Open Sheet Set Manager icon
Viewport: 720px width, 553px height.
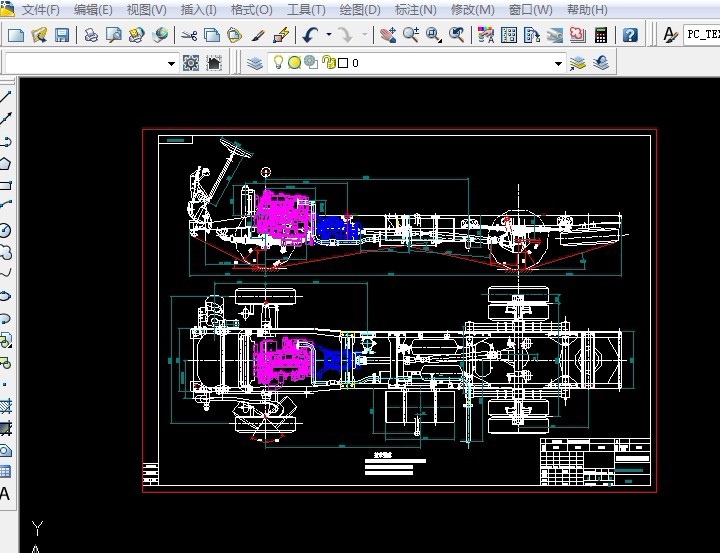(x=555, y=35)
